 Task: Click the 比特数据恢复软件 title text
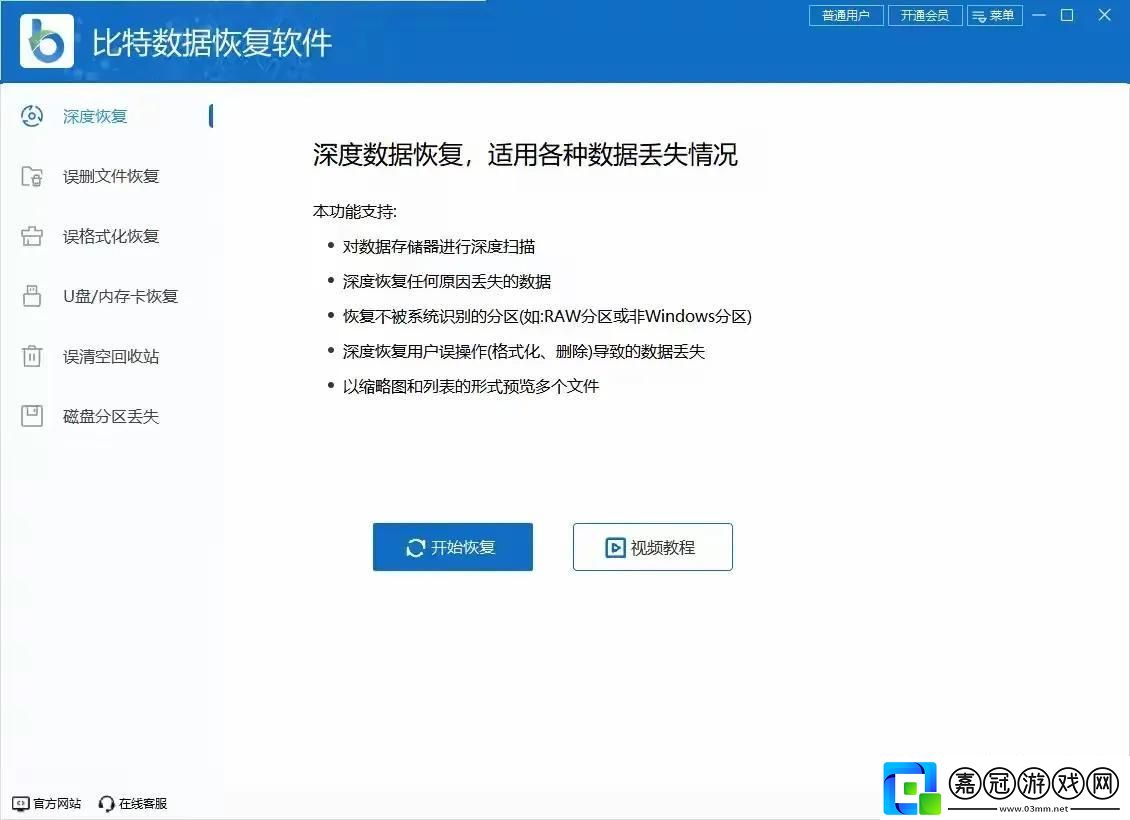[212, 43]
